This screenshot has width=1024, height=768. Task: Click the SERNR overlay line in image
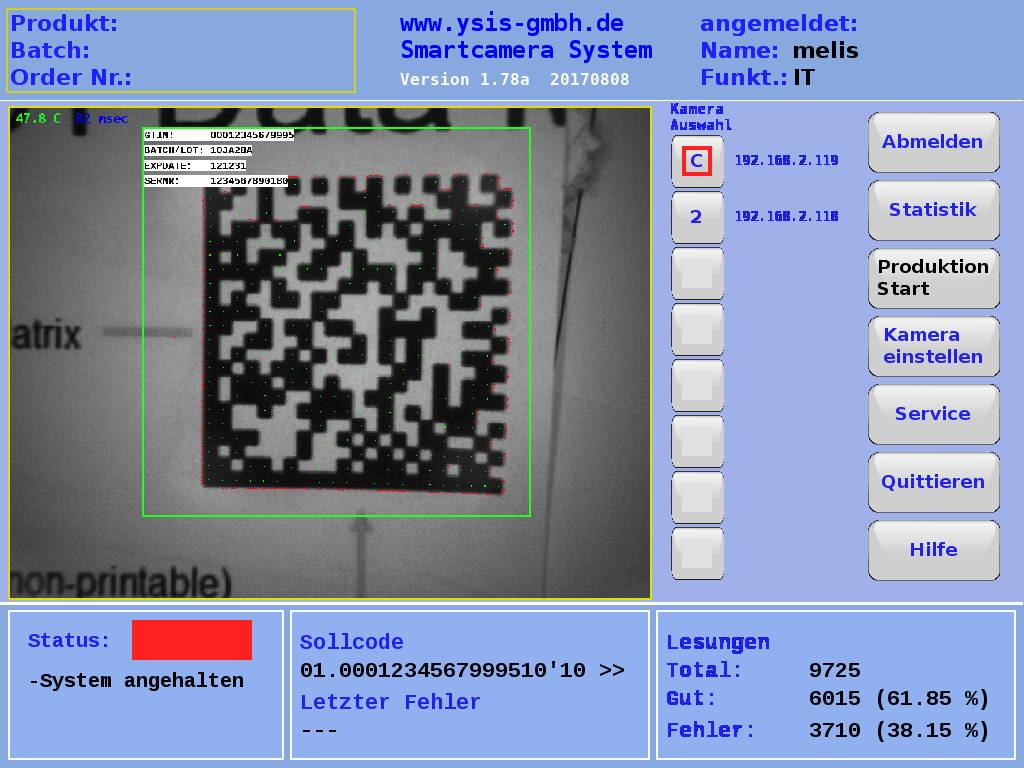pos(216,181)
